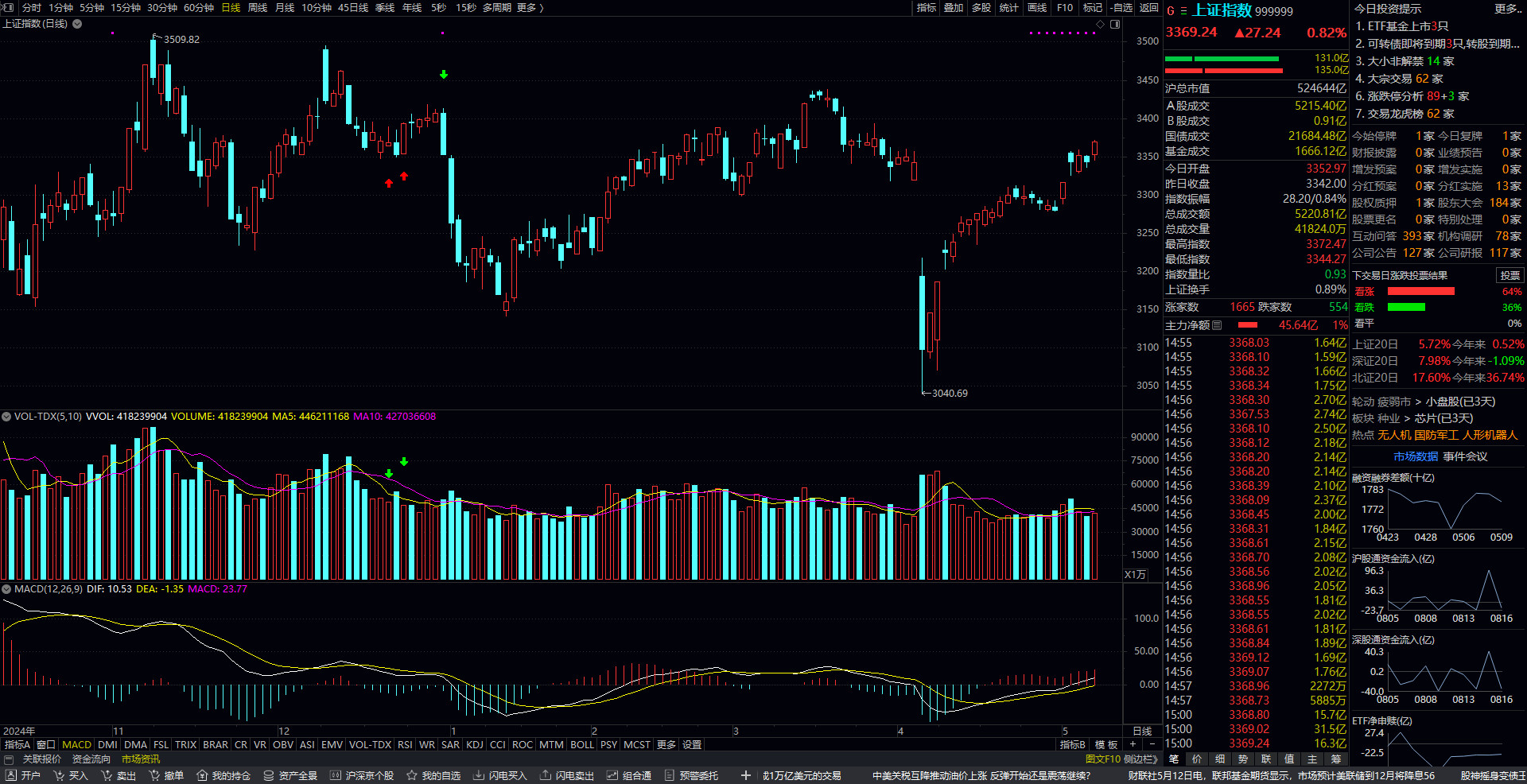
Task: Zoom in chart with plus button
Action: (x=1133, y=745)
